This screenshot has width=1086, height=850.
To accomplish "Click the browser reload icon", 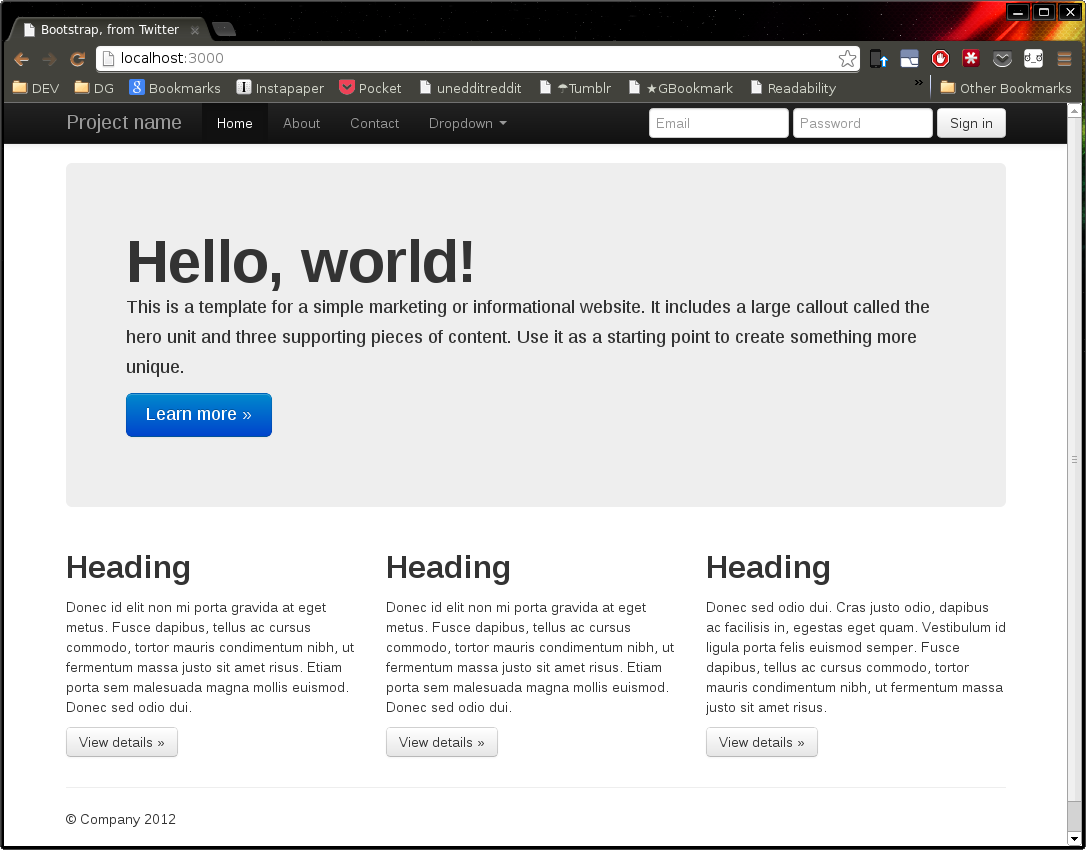I will (77, 59).
